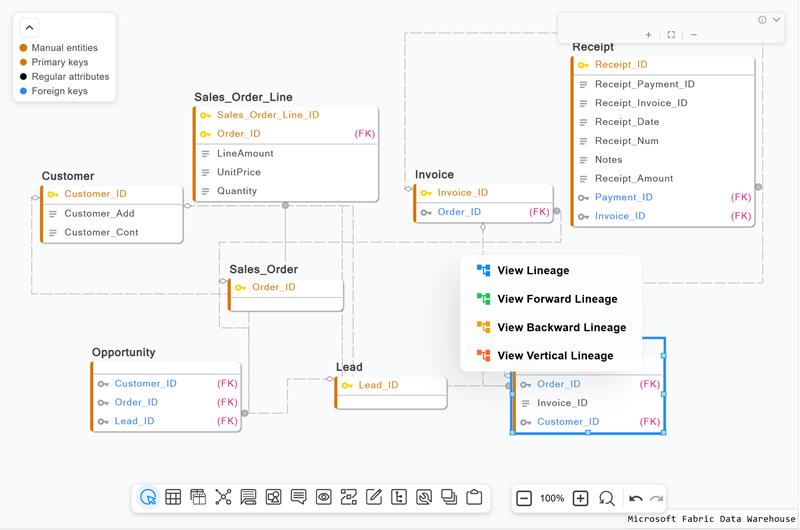The height and width of the screenshot is (530, 800).
Task: Choose View Backward Lineage menu entry
Action: [551, 327]
